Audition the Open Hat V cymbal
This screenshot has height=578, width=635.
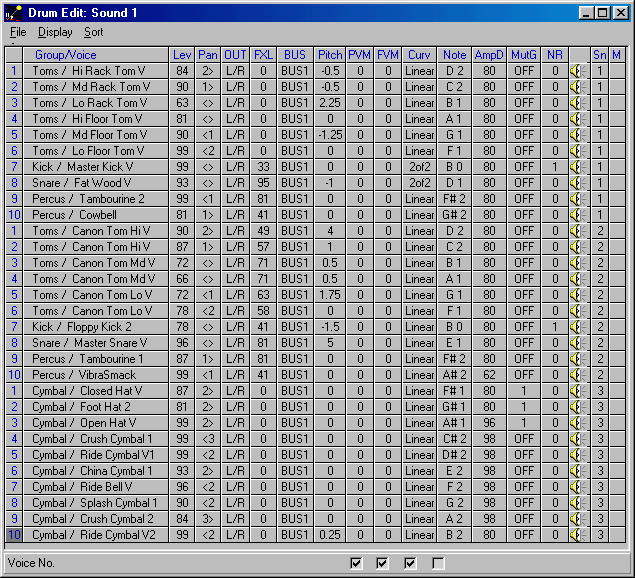[x=577, y=423]
